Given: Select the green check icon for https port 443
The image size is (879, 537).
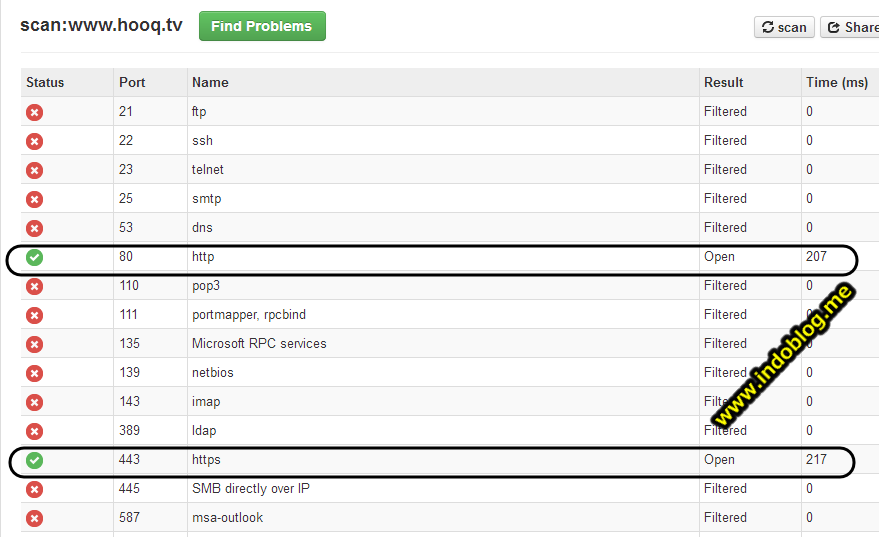Looking at the screenshot, I should [x=34, y=460].
